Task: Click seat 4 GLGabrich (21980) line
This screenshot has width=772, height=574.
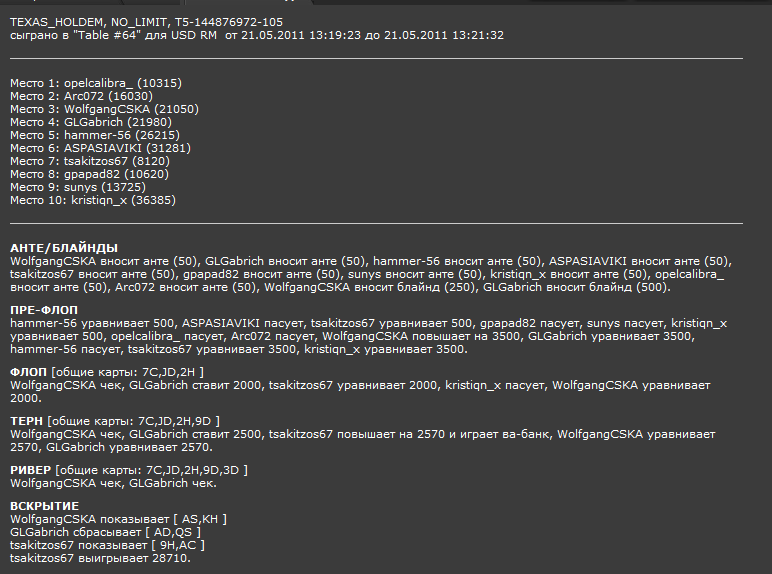Action: coord(91,122)
